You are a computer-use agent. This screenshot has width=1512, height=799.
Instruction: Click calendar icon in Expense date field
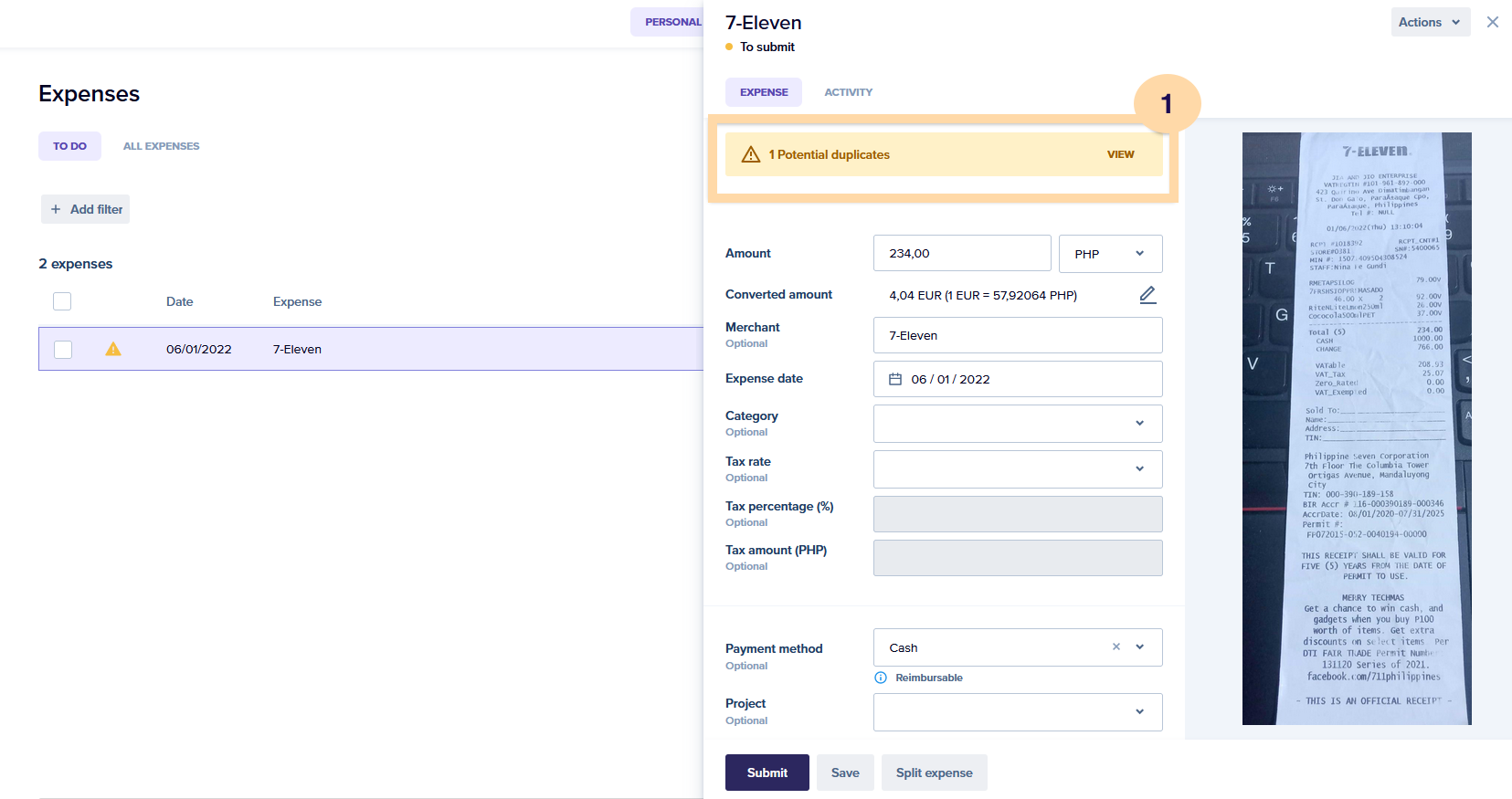click(x=895, y=379)
